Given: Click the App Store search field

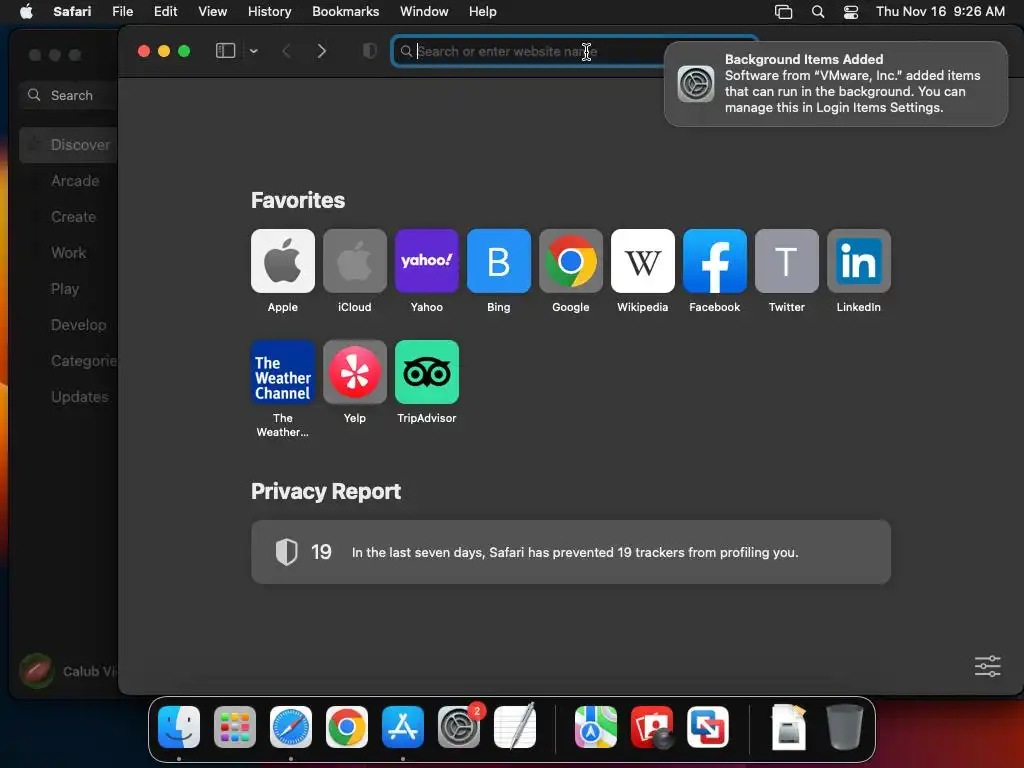Looking at the screenshot, I should click(69, 95).
